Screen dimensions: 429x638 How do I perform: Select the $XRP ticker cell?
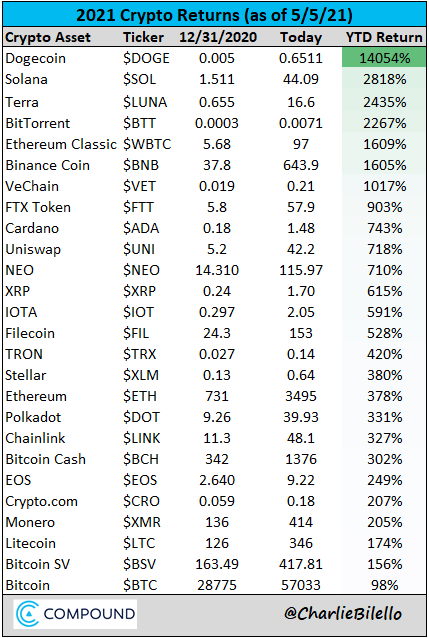(139, 291)
